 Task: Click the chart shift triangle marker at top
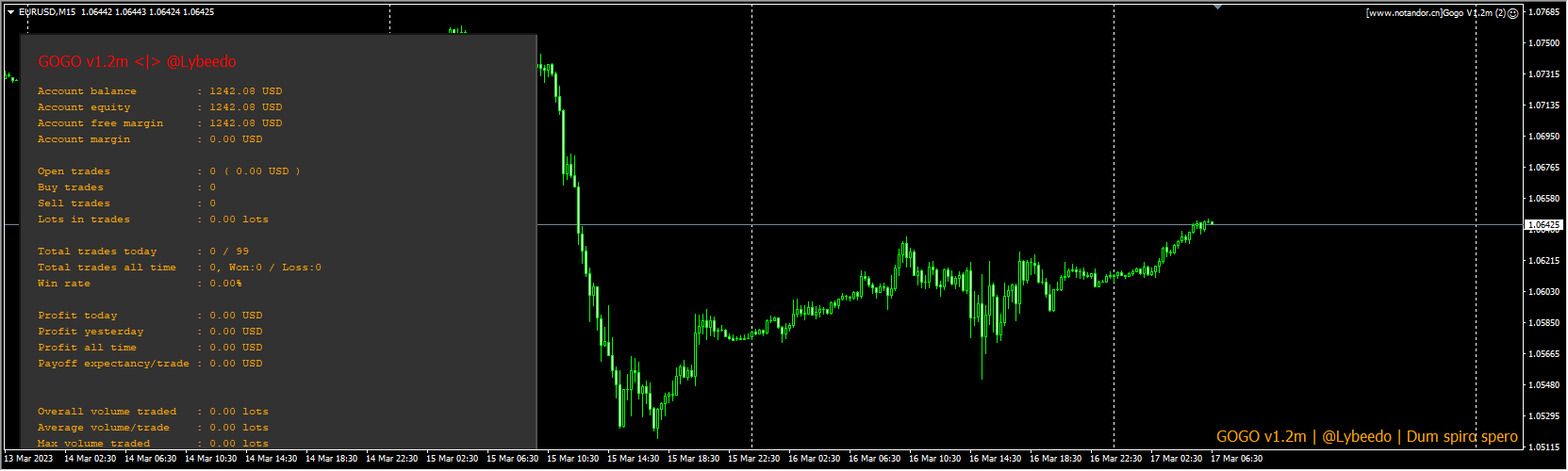[x=1218, y=7]
